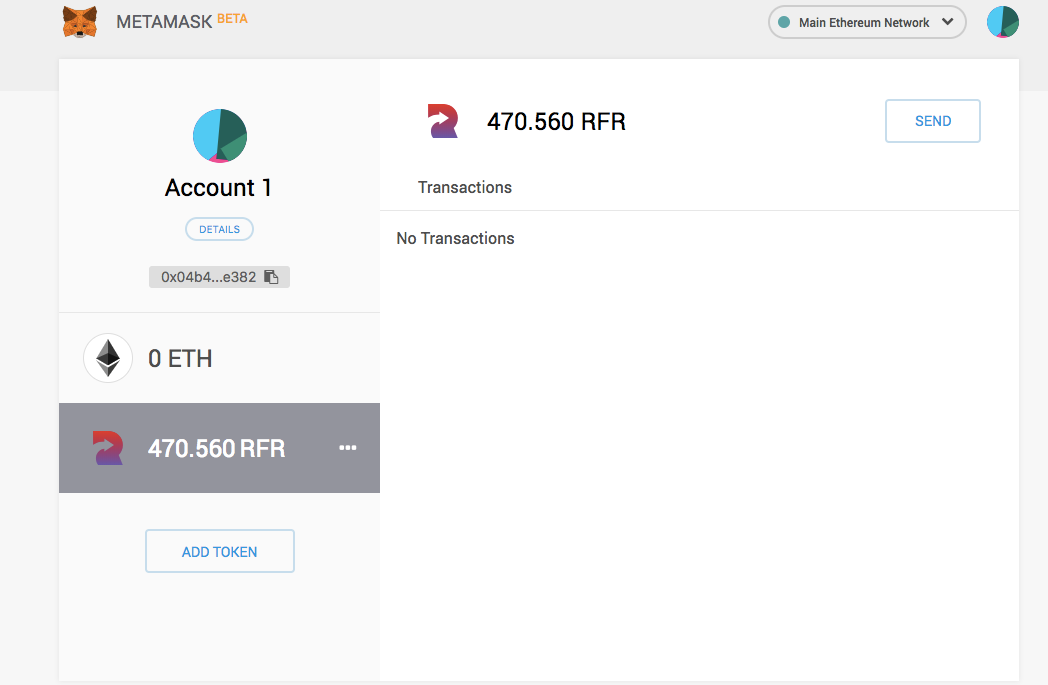Click the RFR token icon in the sidebar
Image resolution: width=1048 pixels, height=685 pixels.
[108, 448]
